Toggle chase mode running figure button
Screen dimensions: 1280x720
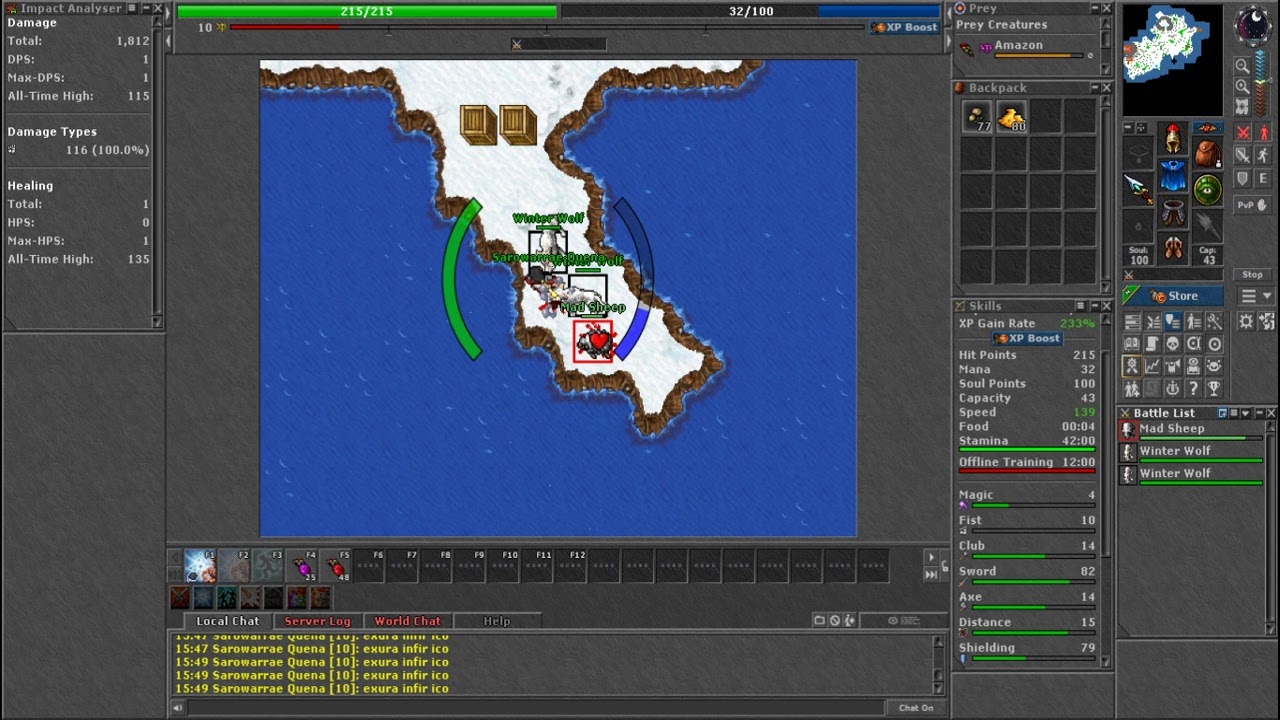click(1263, 156)
